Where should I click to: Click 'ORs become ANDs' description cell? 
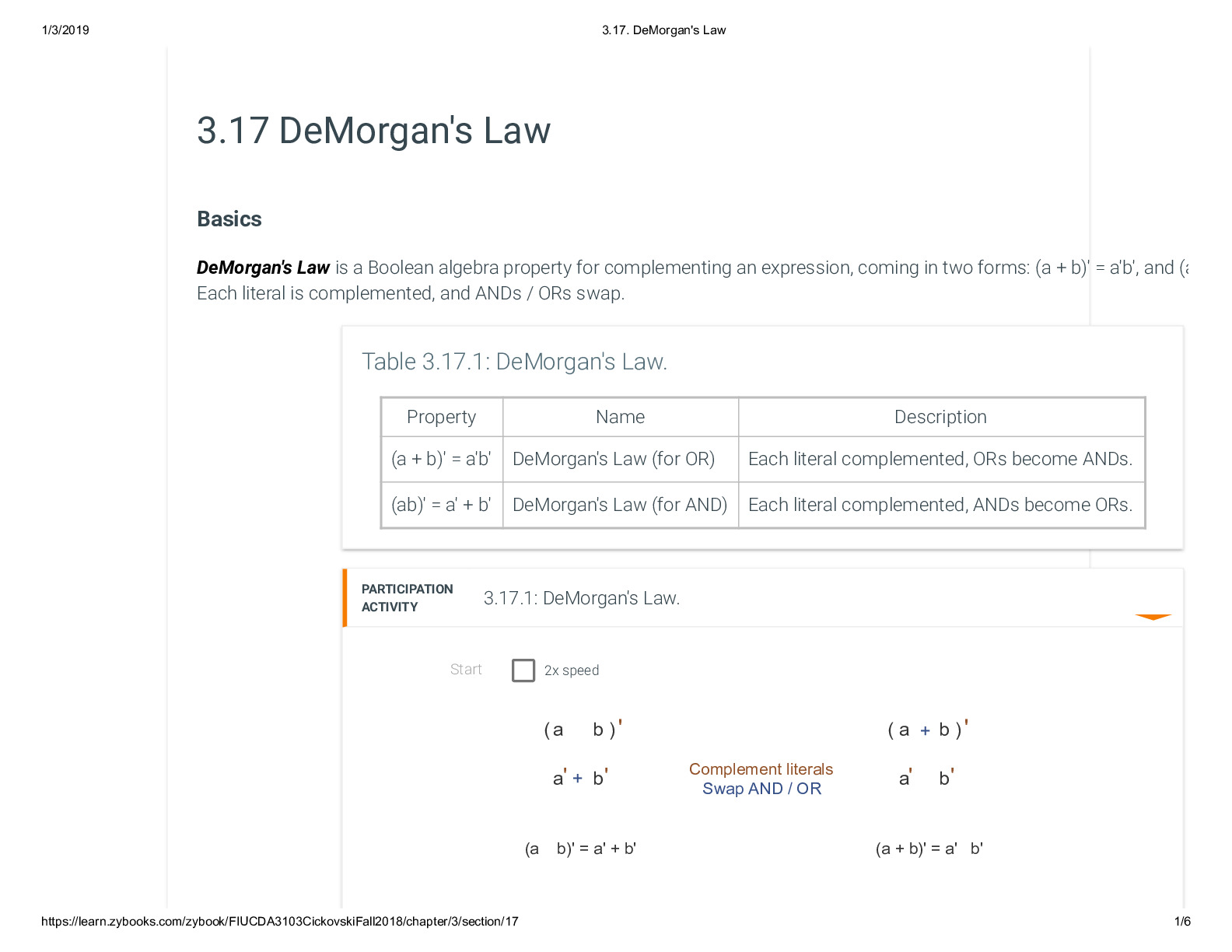[940, 459]
